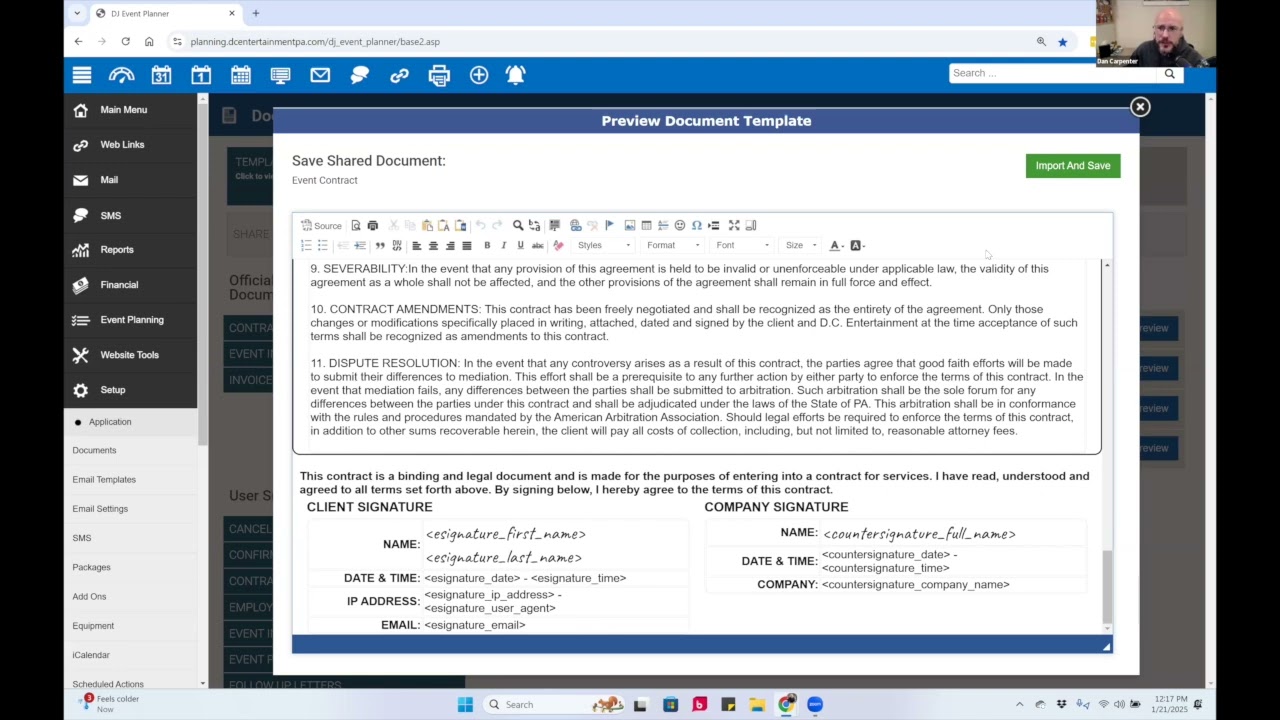
Task: Open Event Planning in sidebar
Action: (x=131, y=320)
